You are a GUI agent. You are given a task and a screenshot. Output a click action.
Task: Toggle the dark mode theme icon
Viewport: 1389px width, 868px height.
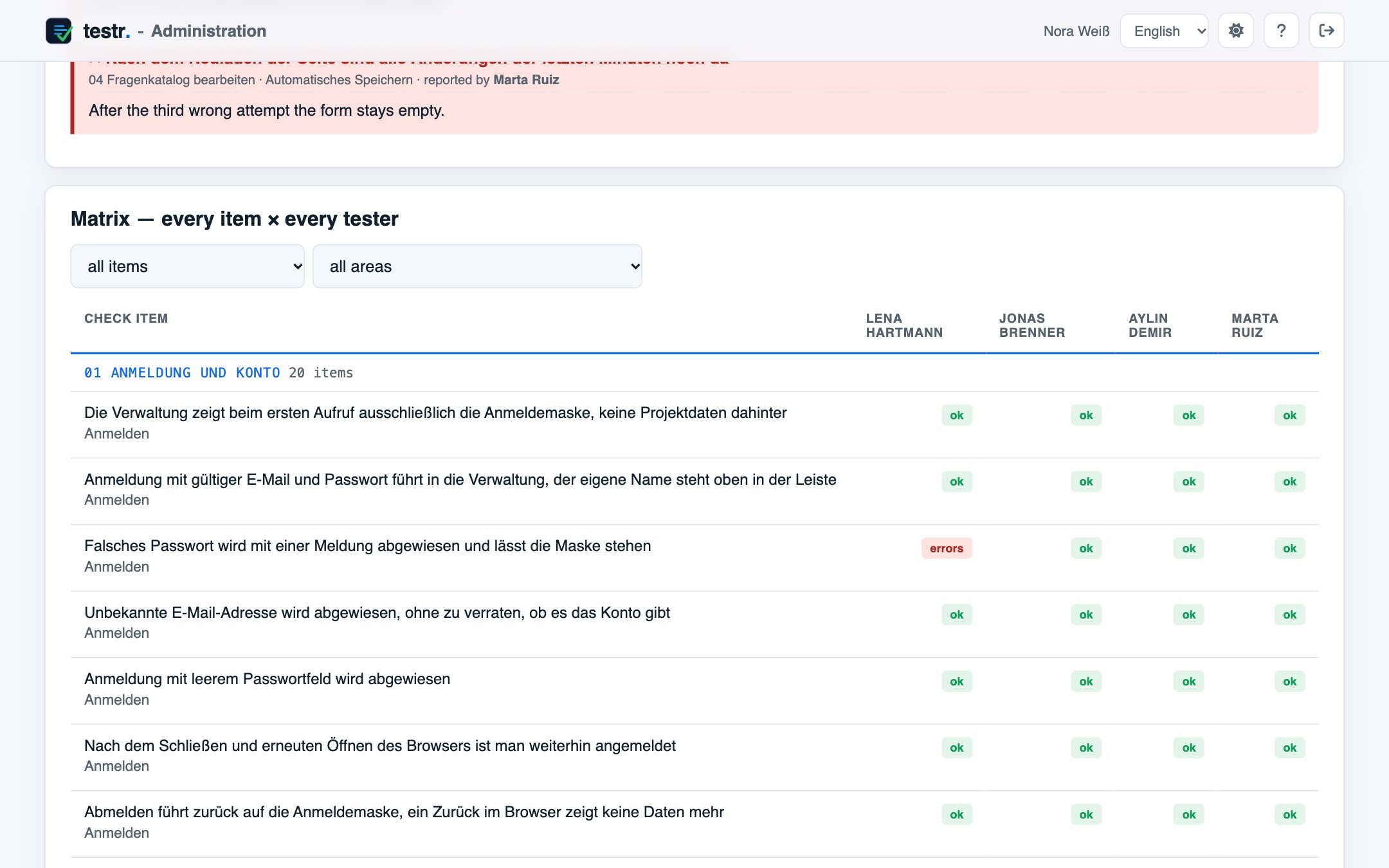(x=1235, y=31)
